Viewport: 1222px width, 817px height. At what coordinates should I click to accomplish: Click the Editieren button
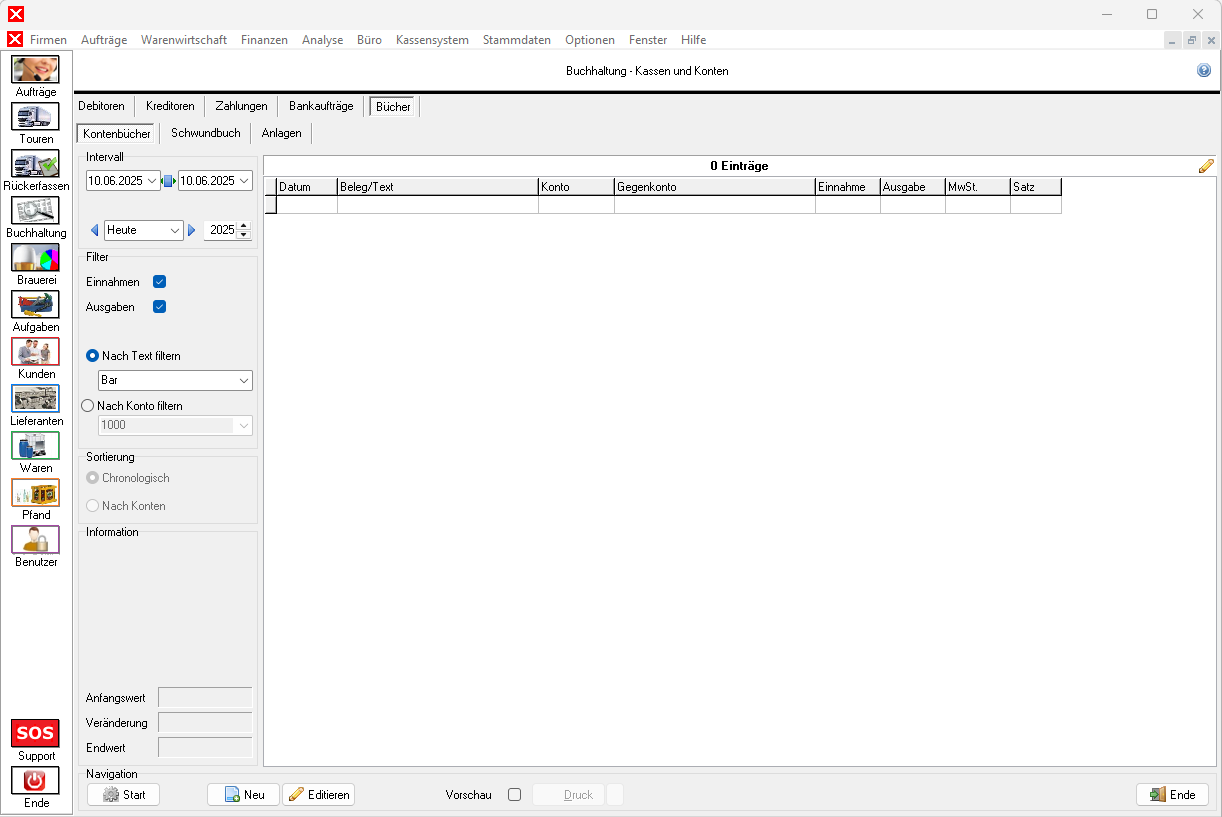pos(319,795)
